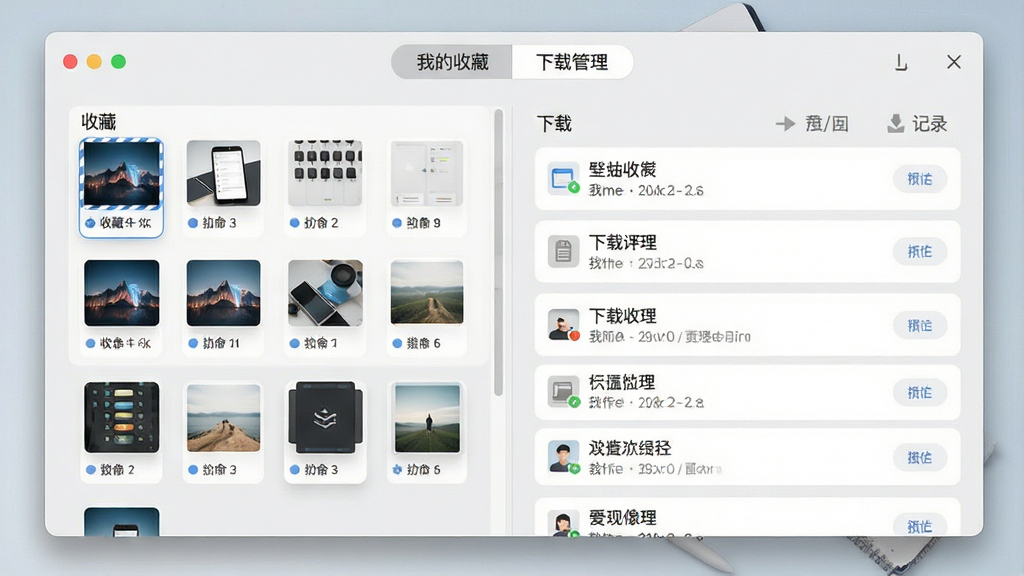Click the vertical scrollbar of the 收藏 panel
Viewport: 1024px width, 576px height.
(498, 252)
